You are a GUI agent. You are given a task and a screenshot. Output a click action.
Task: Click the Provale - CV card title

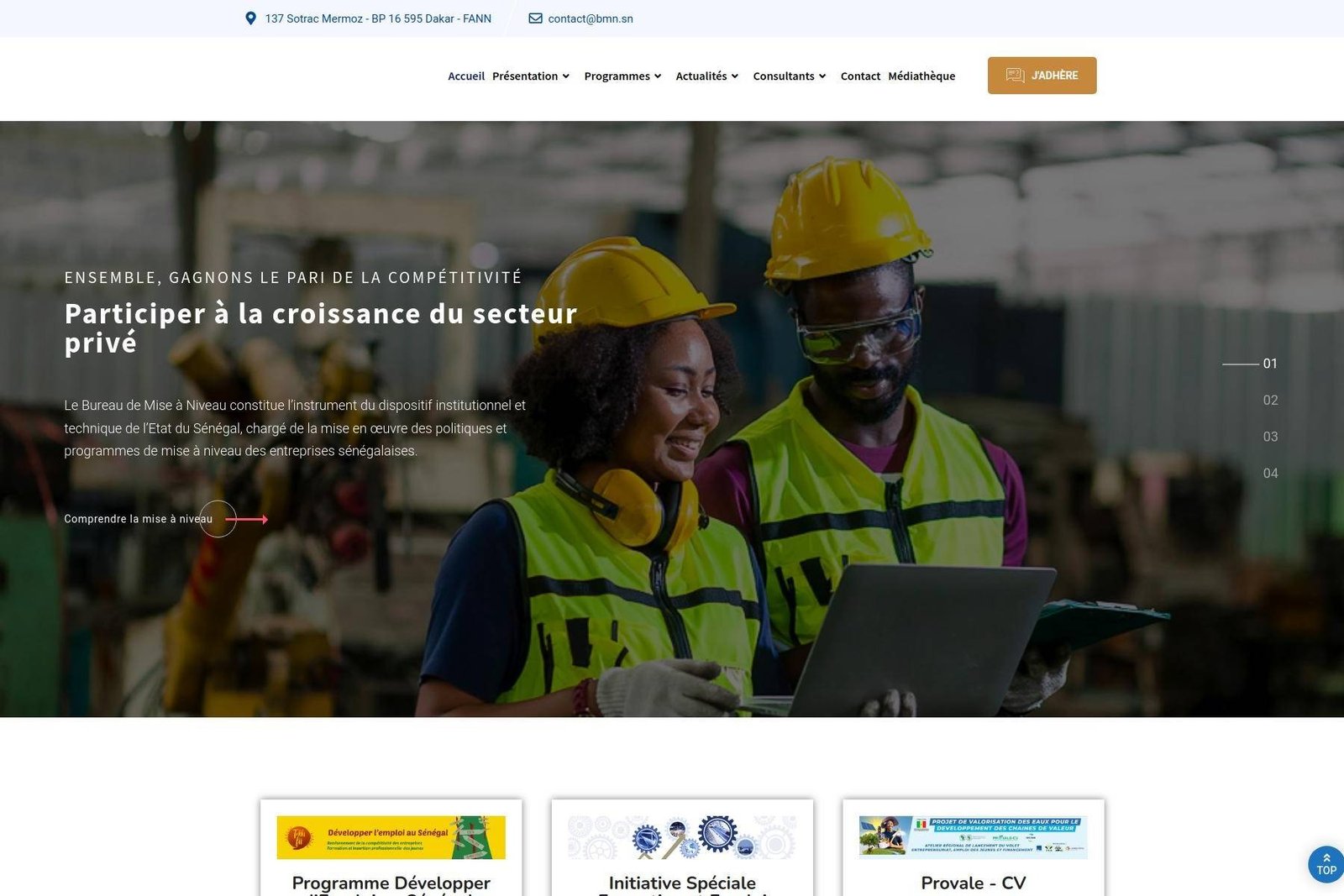coord(974,883)
